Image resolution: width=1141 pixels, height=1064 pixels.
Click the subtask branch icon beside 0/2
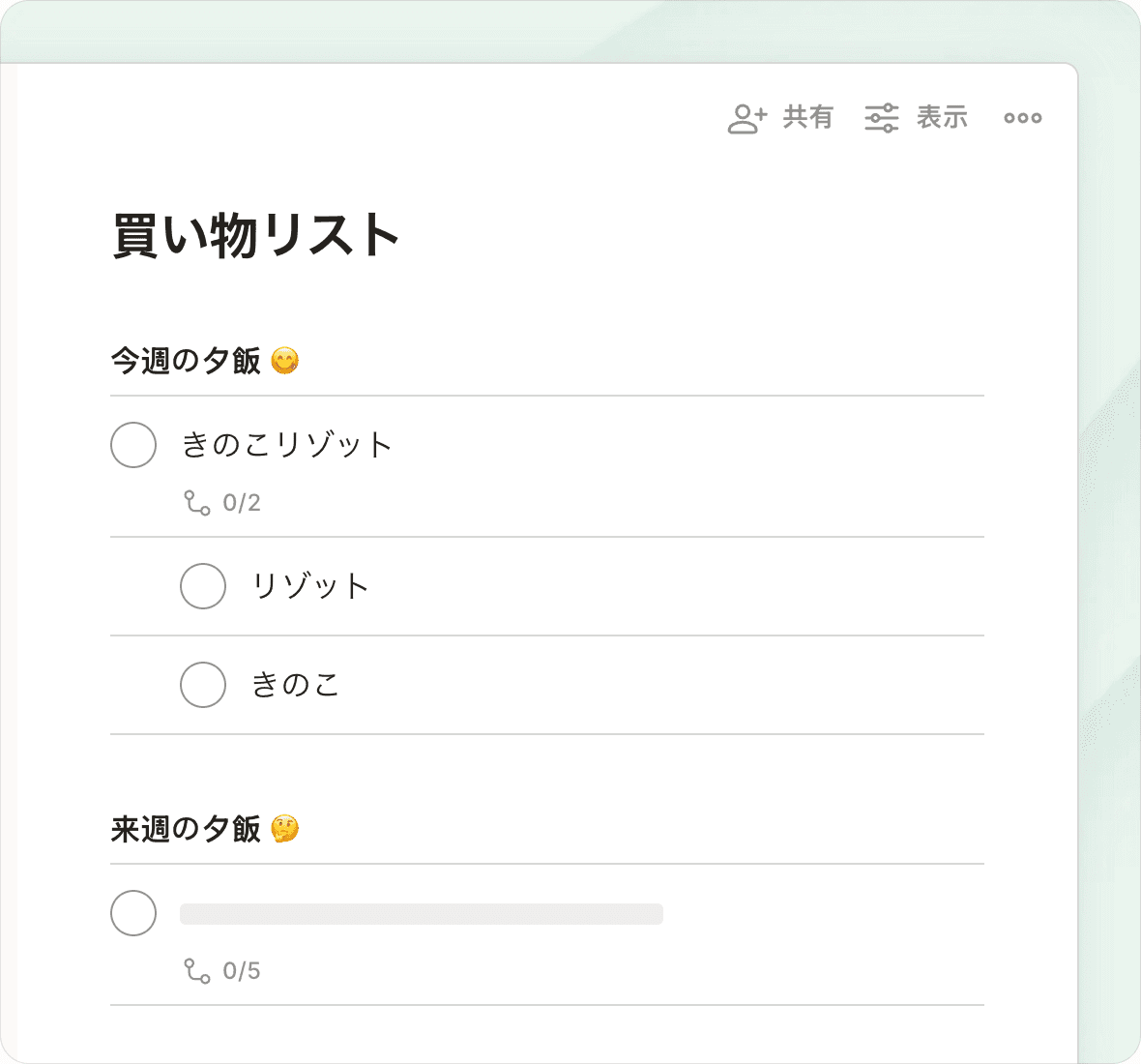tap(197, 503)
